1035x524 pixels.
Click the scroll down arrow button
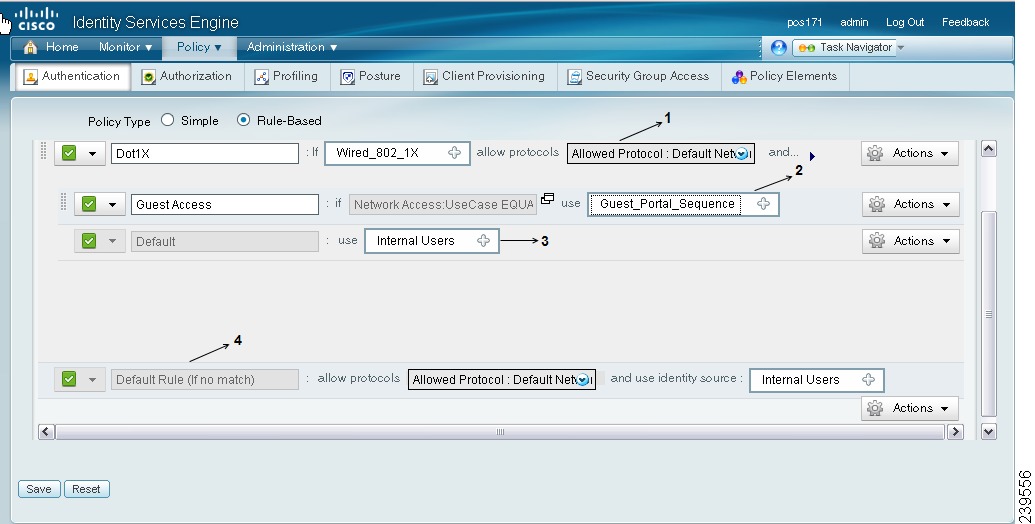click(988, 432)
